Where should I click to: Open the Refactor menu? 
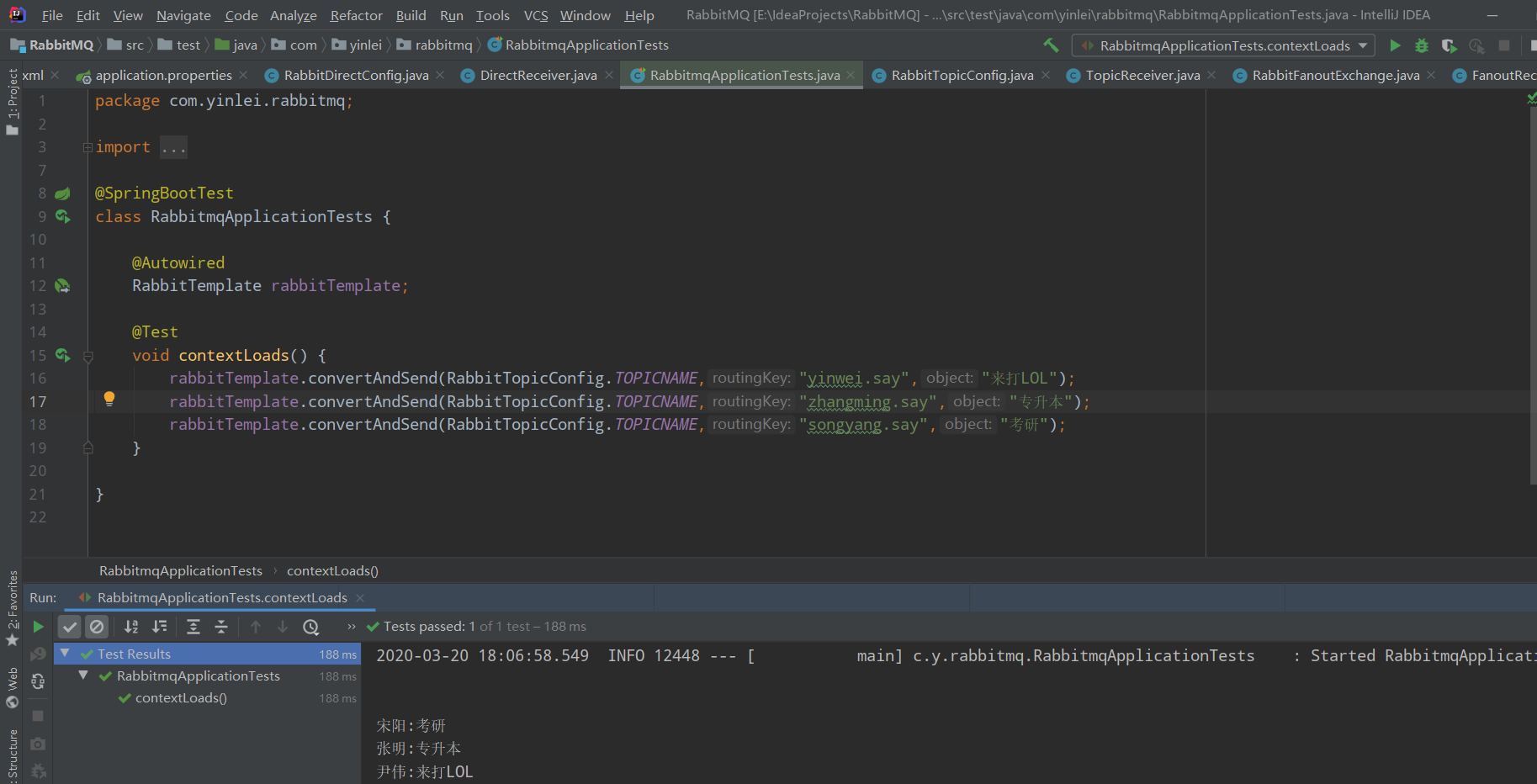point(356,15)
